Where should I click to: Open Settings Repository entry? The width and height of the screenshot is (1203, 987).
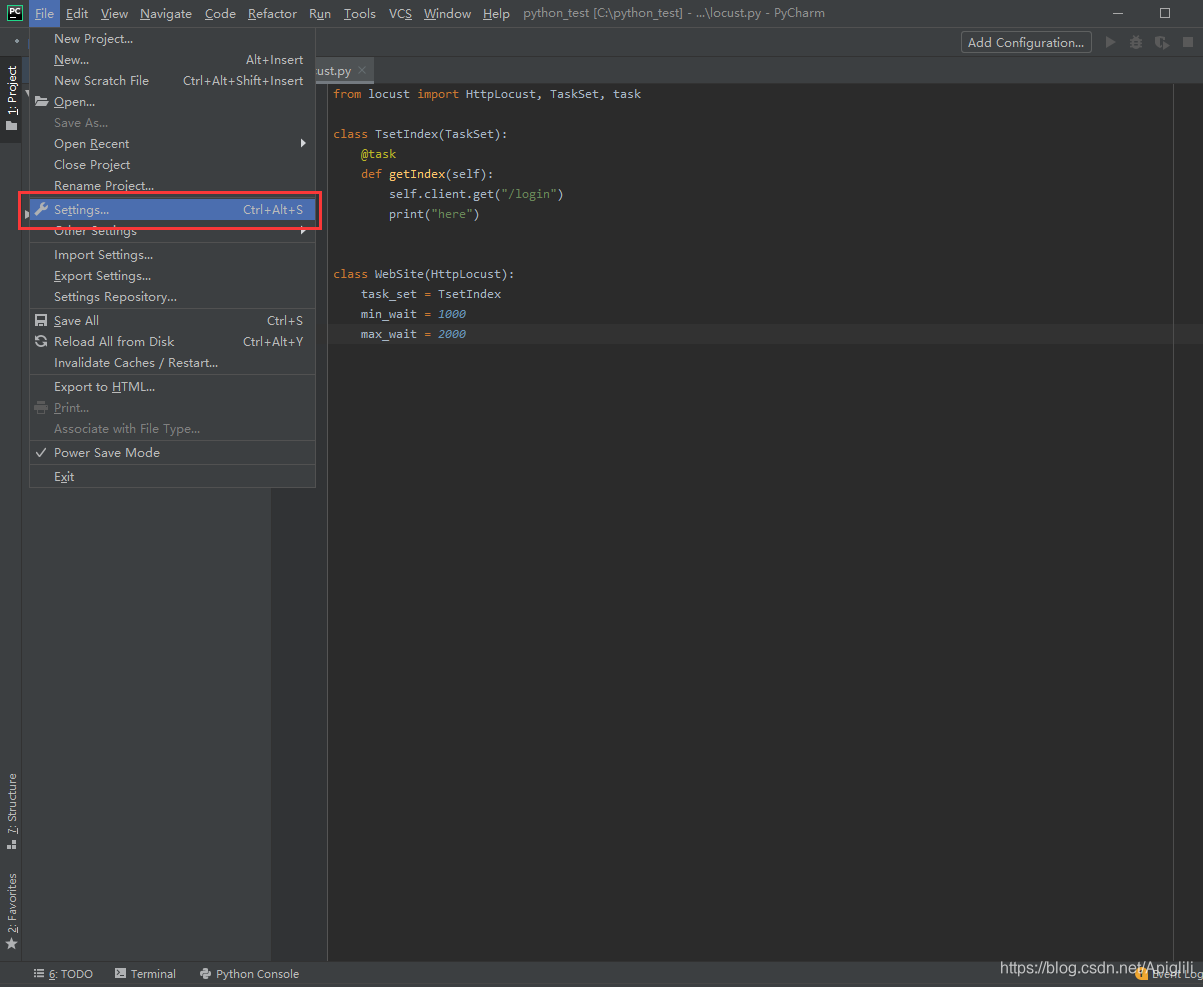click(x=172, y=297)
